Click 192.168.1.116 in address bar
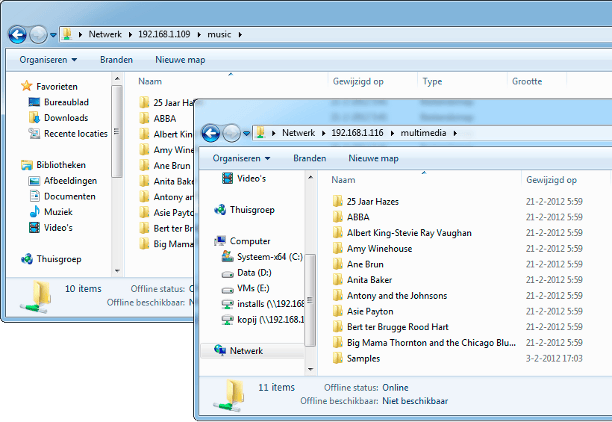The width and height of the screenshot is (612, 422). [357, 133]
